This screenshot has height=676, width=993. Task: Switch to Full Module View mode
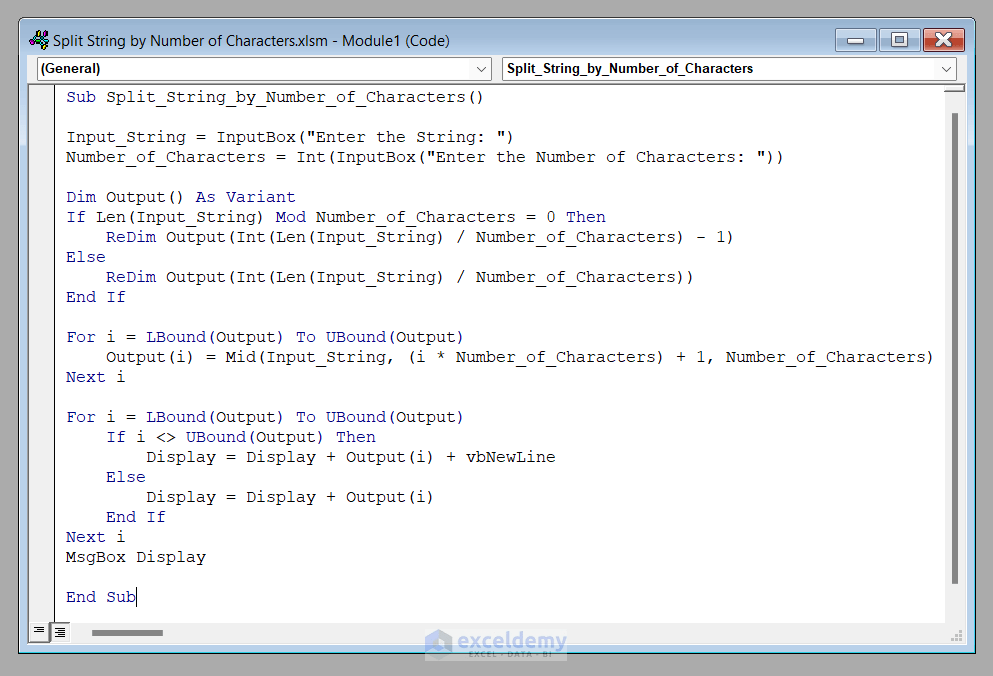[58, 632]
